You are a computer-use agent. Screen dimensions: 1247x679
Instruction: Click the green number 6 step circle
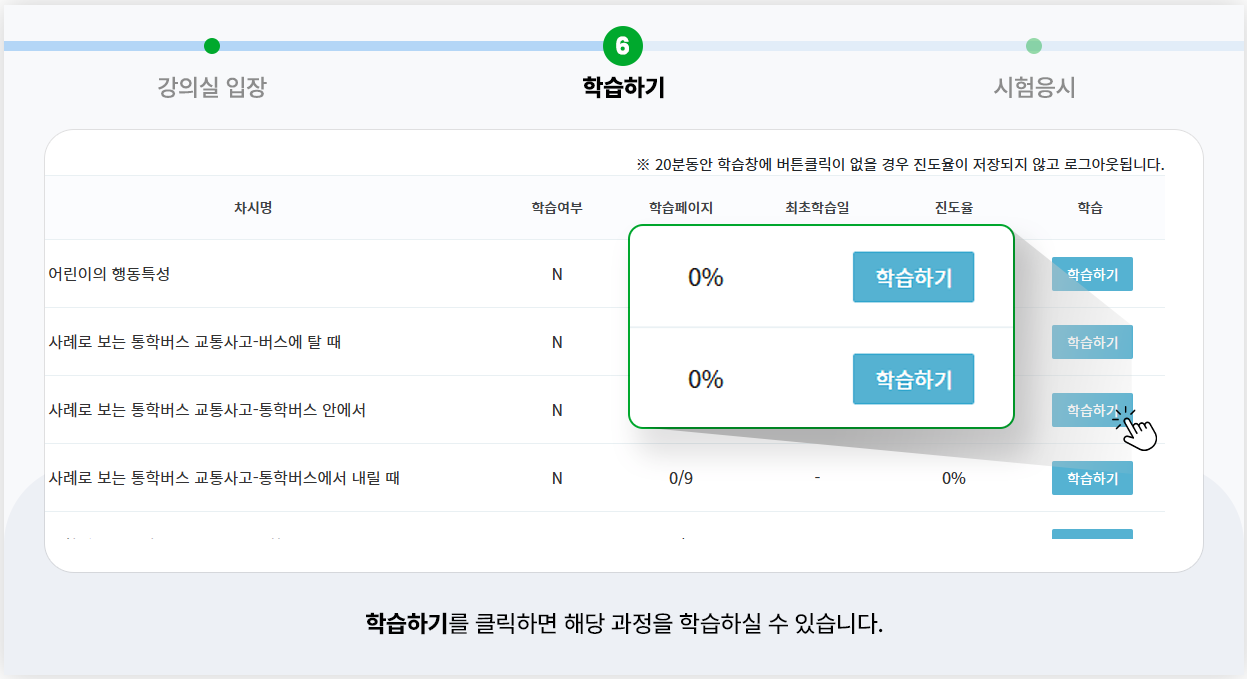[x=623, y=46]
